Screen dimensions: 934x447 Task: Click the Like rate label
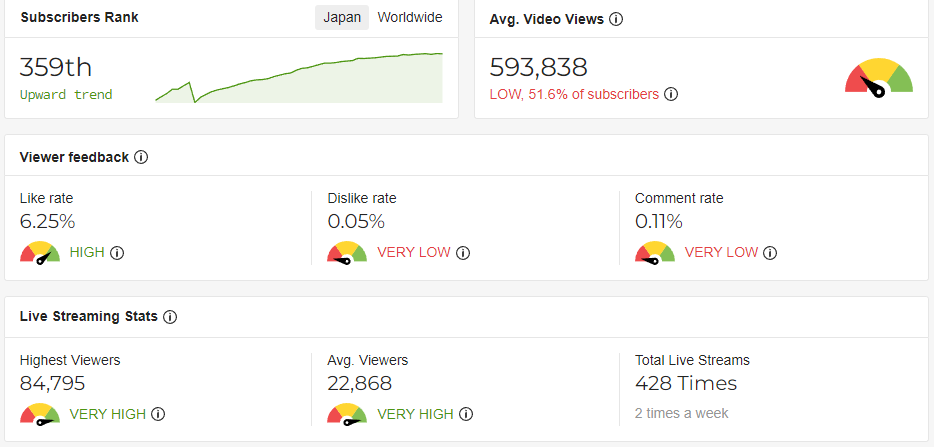(x=46, y=198)
